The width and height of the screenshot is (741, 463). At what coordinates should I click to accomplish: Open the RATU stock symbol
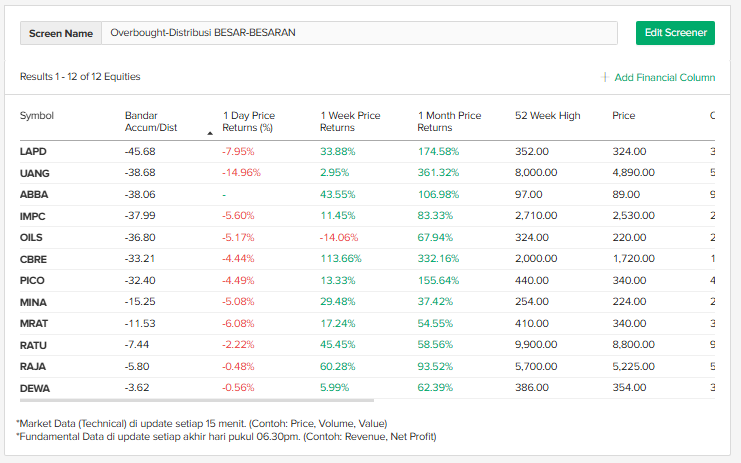click(33, 344)
